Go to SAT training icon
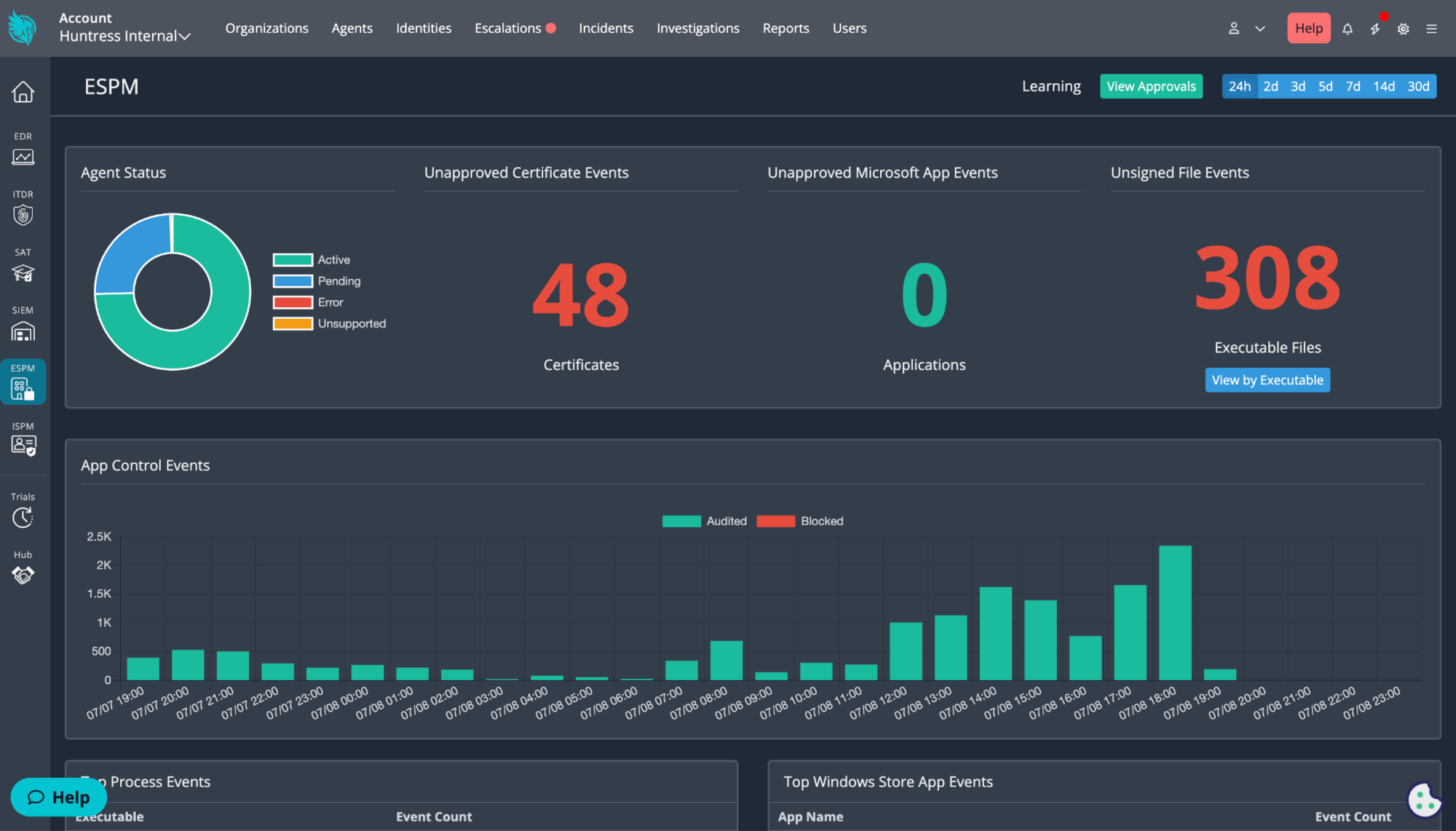Image resolution: width=1456 pixels, height=831 pixels. click(x=23, y=273)
